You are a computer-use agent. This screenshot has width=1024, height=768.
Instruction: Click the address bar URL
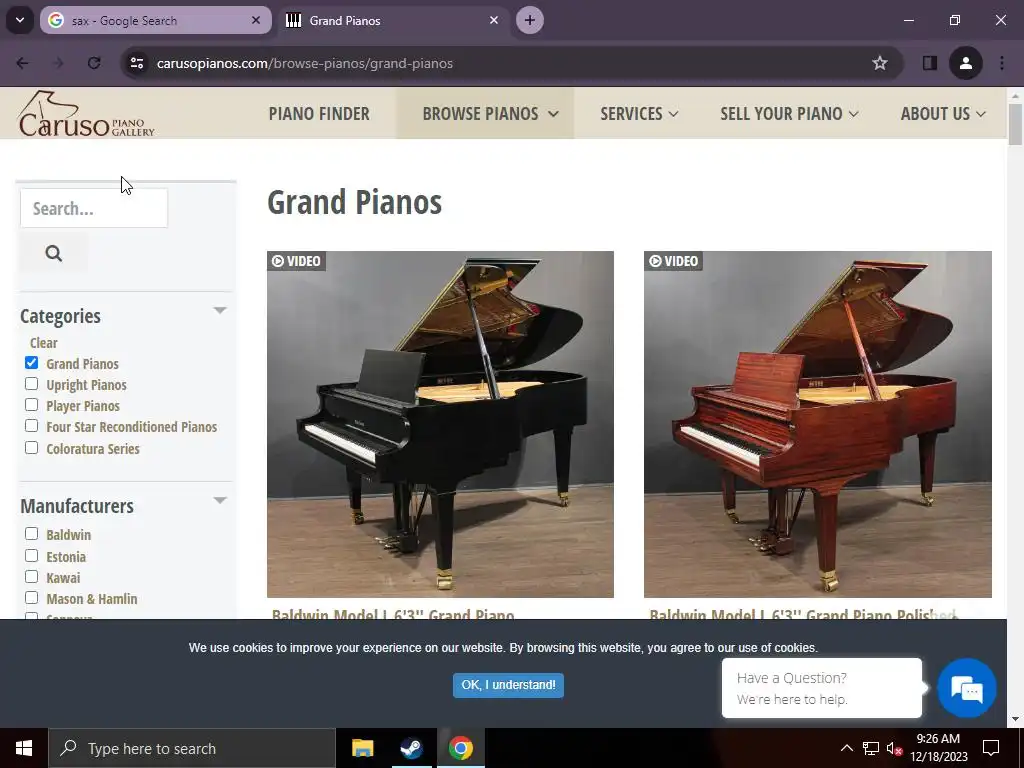coord(305,63)
